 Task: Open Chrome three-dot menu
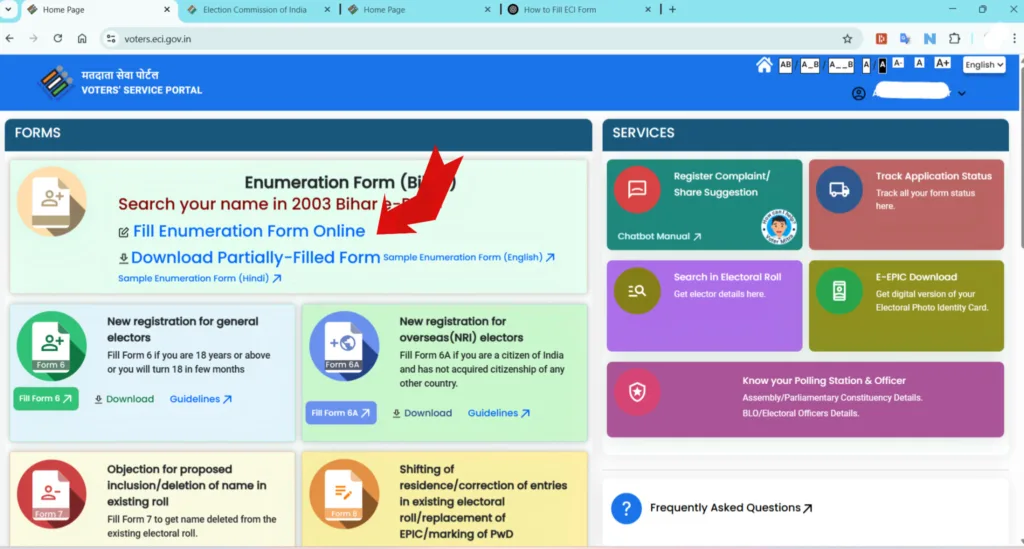coord(1014,39)
